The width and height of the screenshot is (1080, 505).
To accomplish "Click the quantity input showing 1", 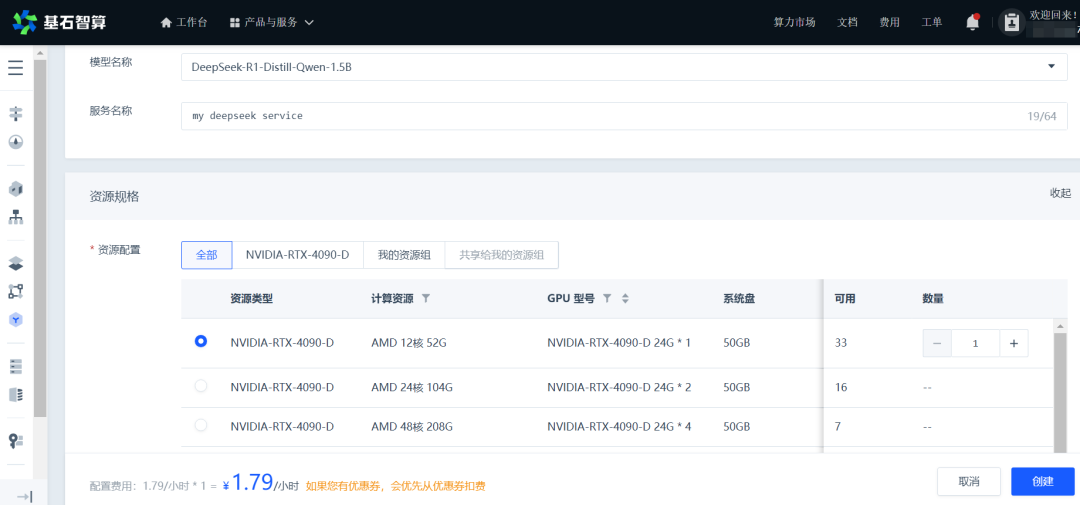I will coord(975,343).
